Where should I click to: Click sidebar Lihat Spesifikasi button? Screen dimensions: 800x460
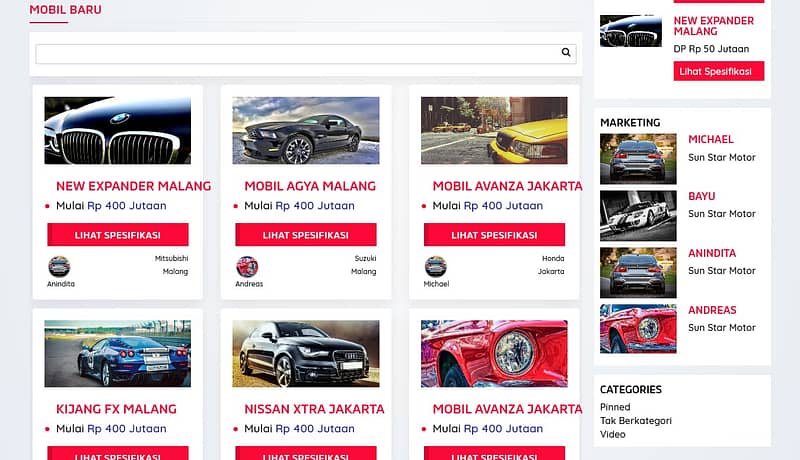click(719, 71)
